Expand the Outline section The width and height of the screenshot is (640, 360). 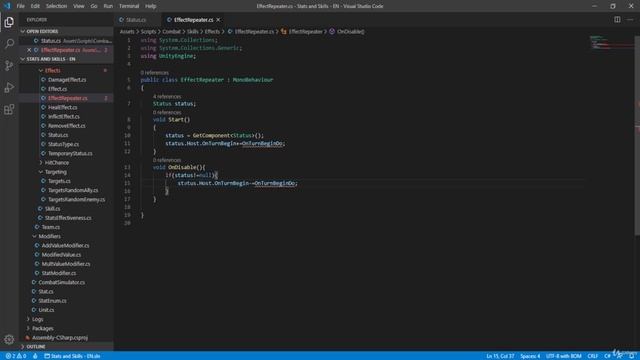66,347
